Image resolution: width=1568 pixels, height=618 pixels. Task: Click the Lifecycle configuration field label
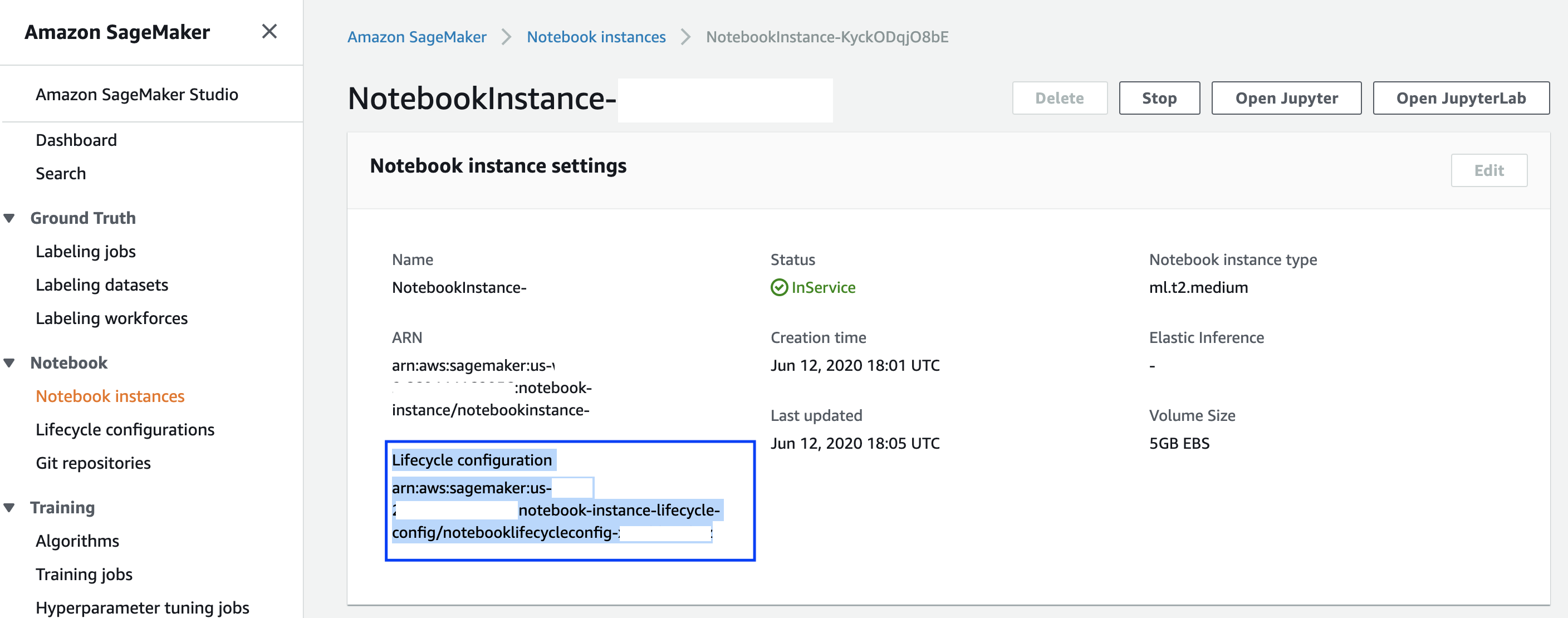point(472,460)
